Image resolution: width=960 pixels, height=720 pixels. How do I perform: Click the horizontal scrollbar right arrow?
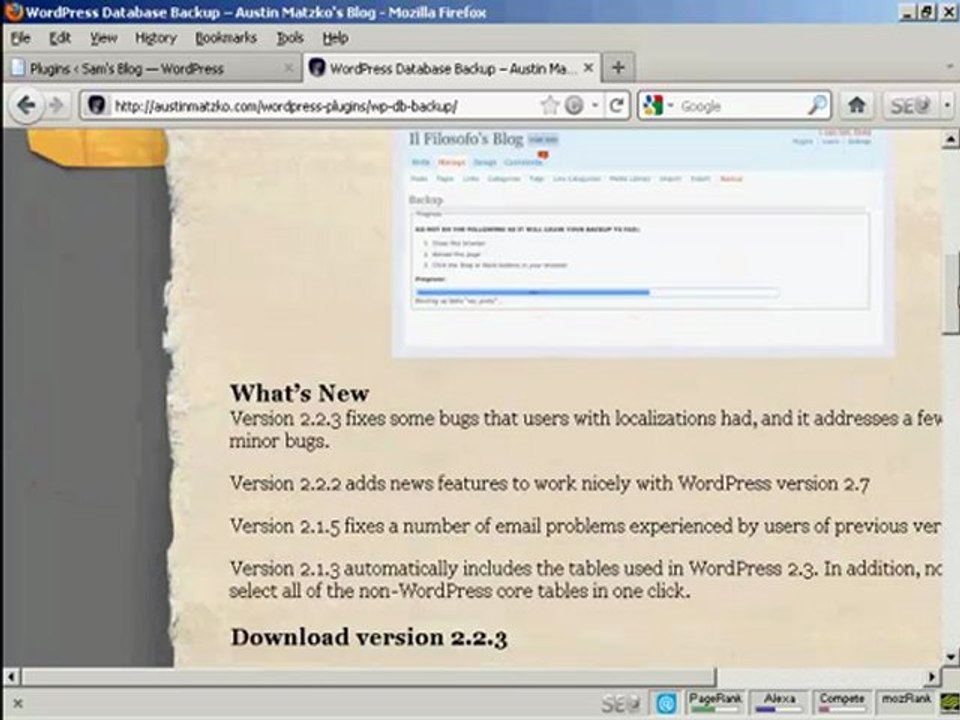(932, 677)
